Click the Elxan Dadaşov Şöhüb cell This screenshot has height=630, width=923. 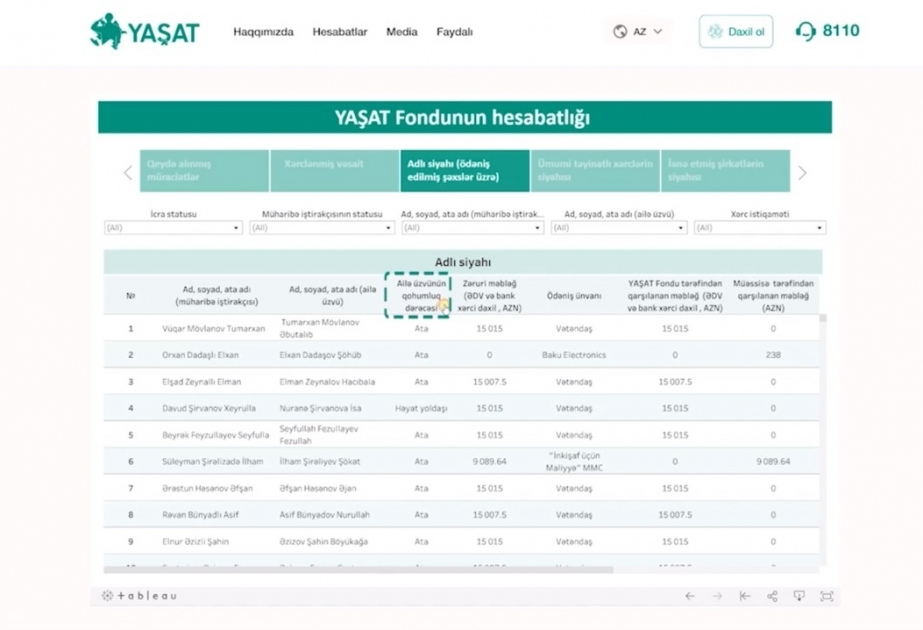320,355
